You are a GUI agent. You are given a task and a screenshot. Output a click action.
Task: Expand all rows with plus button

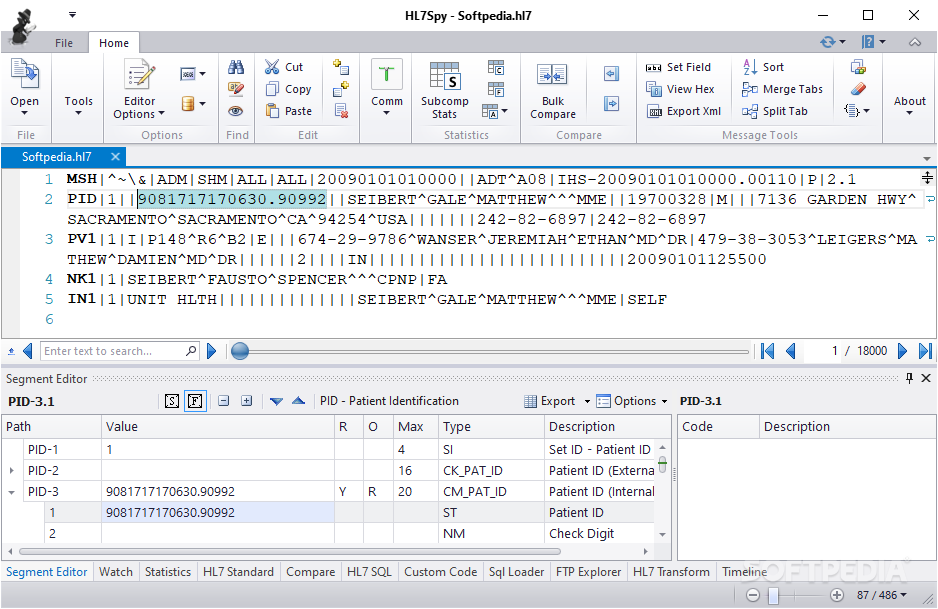click(x=246, y=401)
